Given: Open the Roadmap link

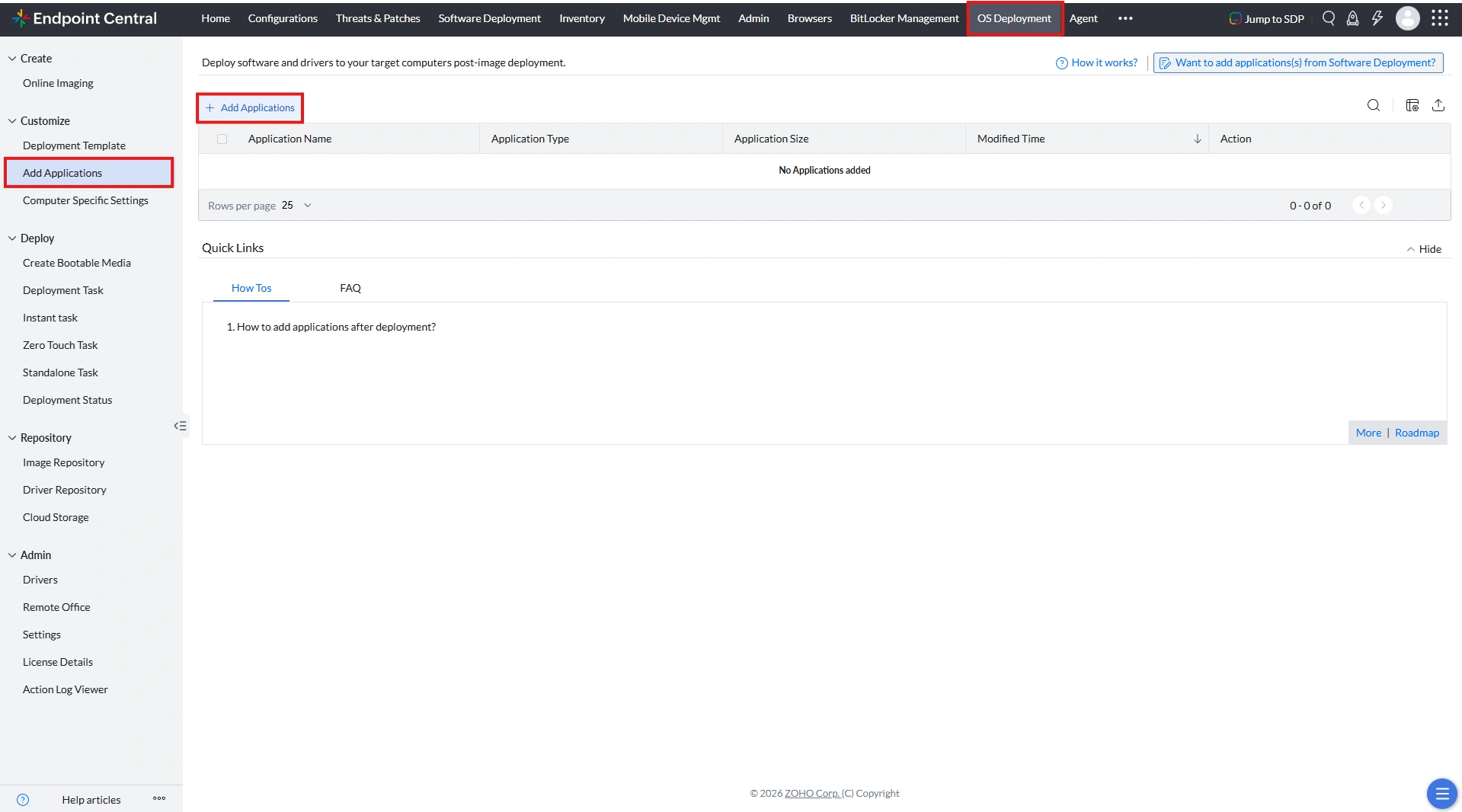Looking at the screenshot, I should point(1417,433).
